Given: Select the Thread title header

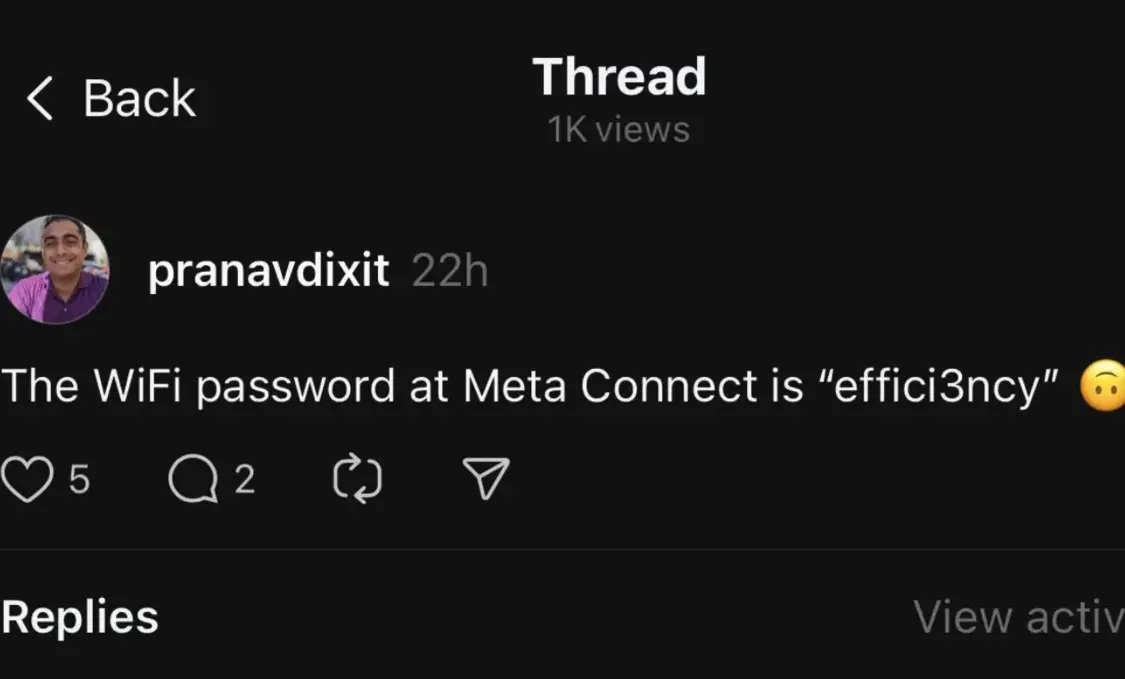Looking at the screenshot, I should pyautogui.click(x=619, y=77).
